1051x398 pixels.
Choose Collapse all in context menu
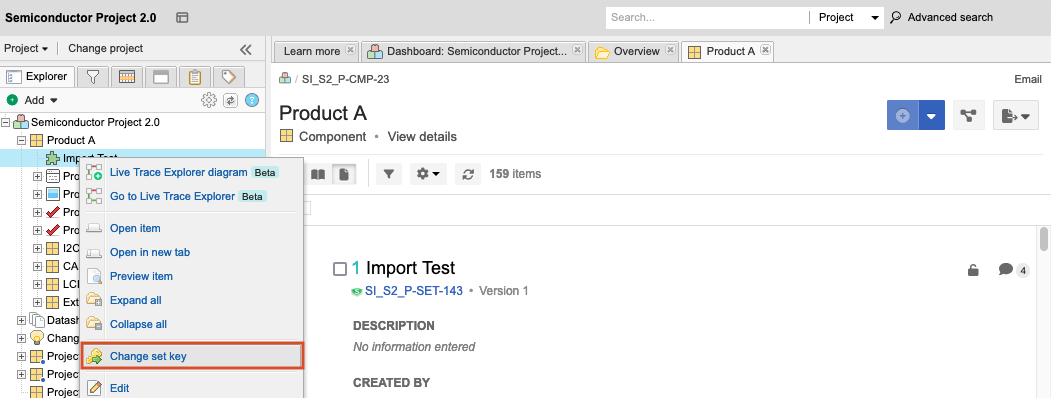click(x=193, y=324)
